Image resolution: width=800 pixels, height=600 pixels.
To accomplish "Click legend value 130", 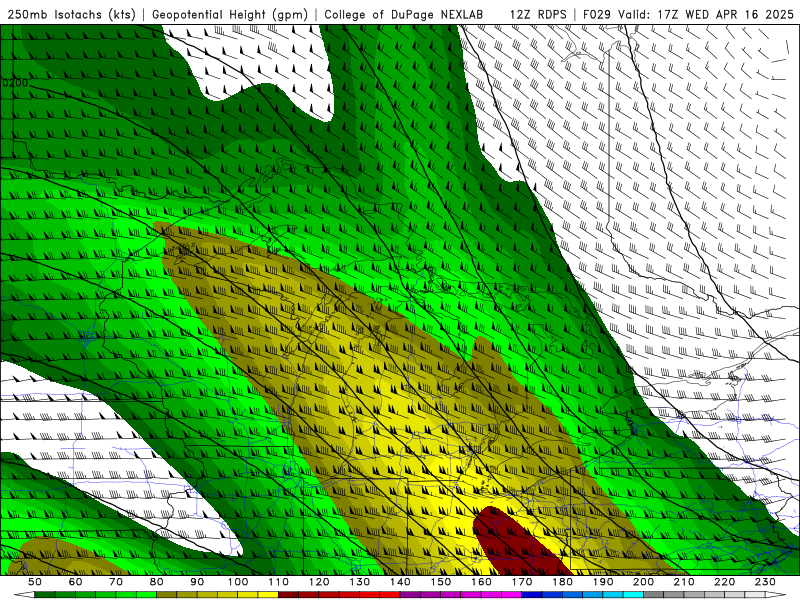I will (x=360, y=582).
